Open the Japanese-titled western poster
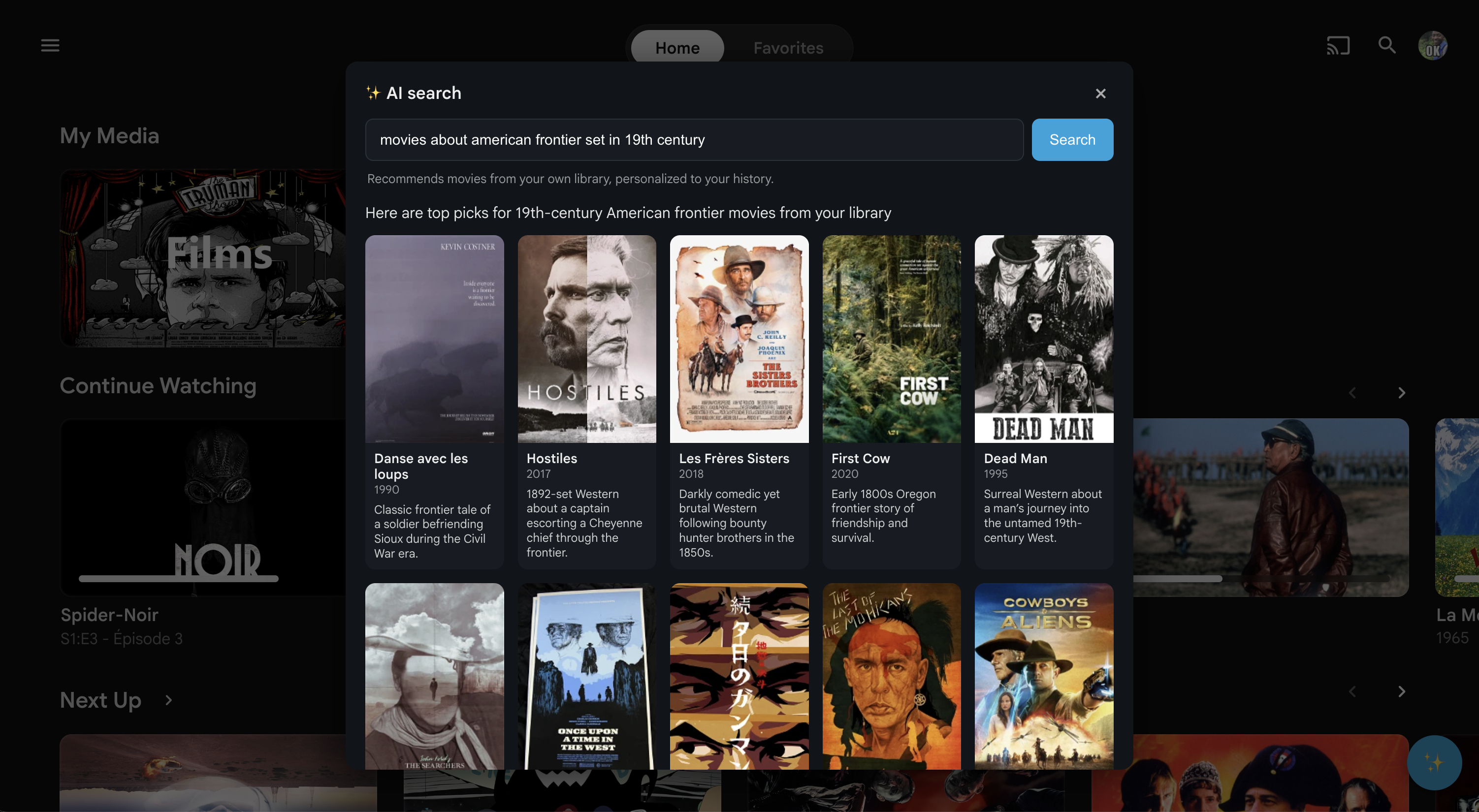The height and width of the screenshot is (812, 1479). click(x=739, y=677)
